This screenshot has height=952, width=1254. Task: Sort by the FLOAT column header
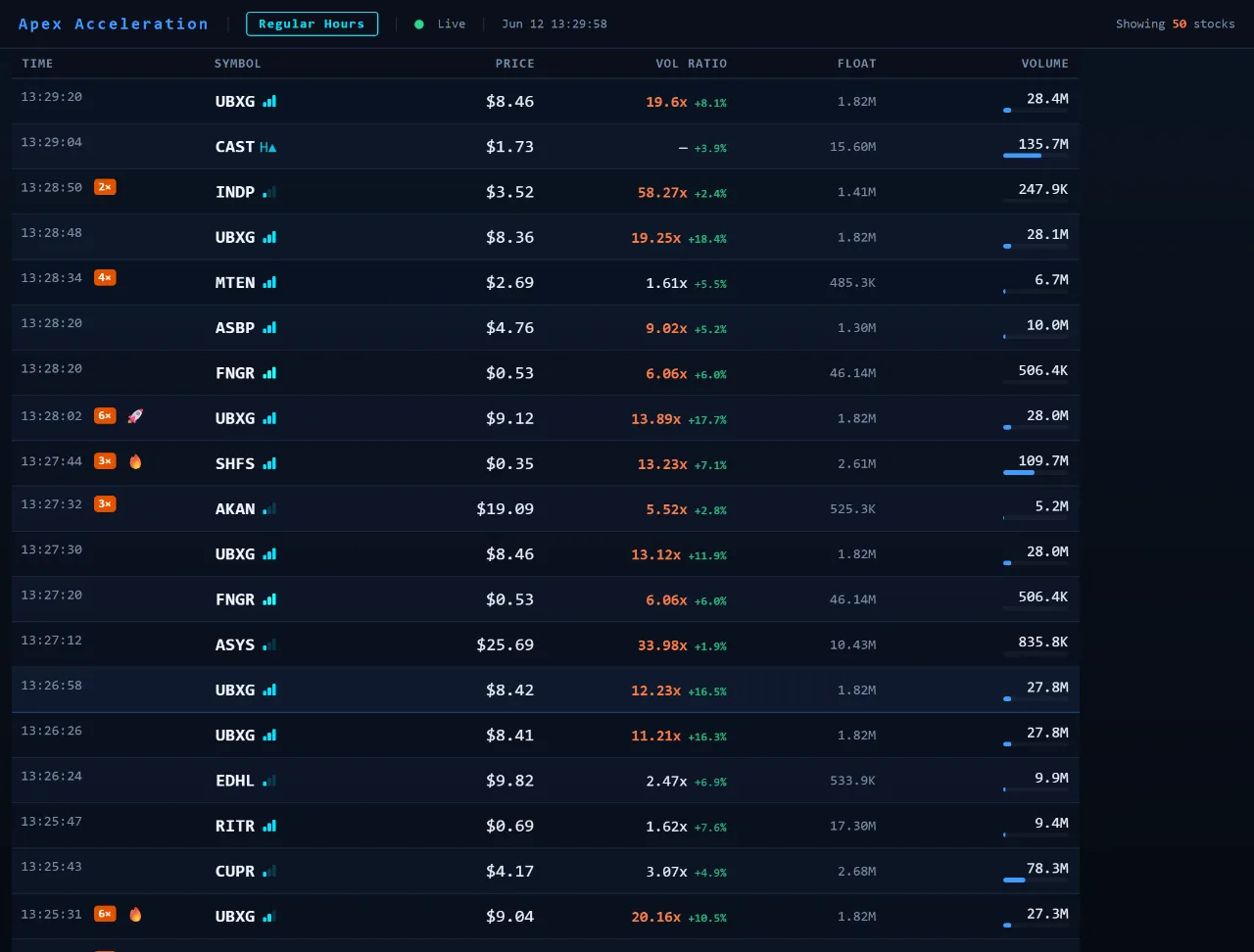[x=857, y=64]
